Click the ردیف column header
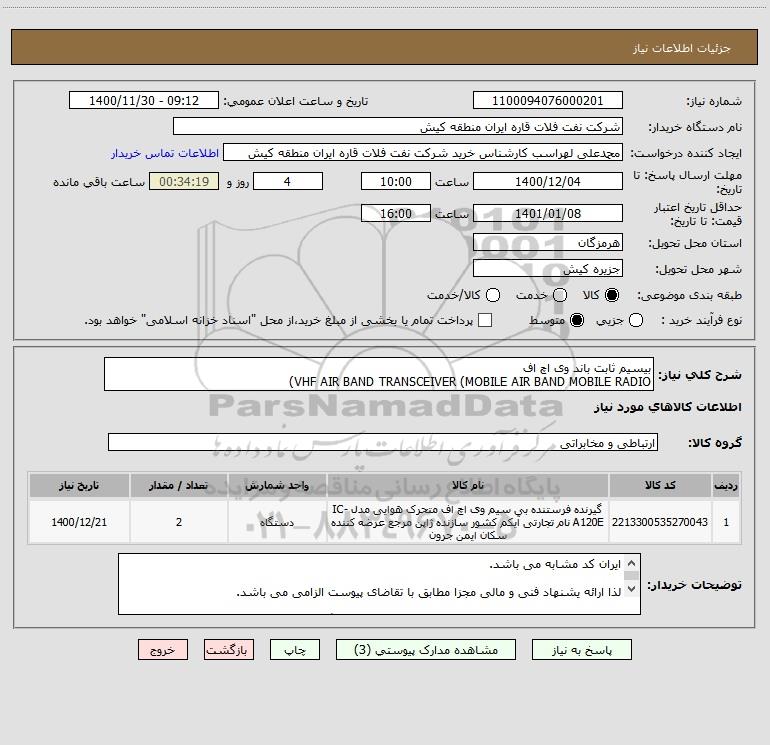This screenshot has height=745, width=770. 726,485
